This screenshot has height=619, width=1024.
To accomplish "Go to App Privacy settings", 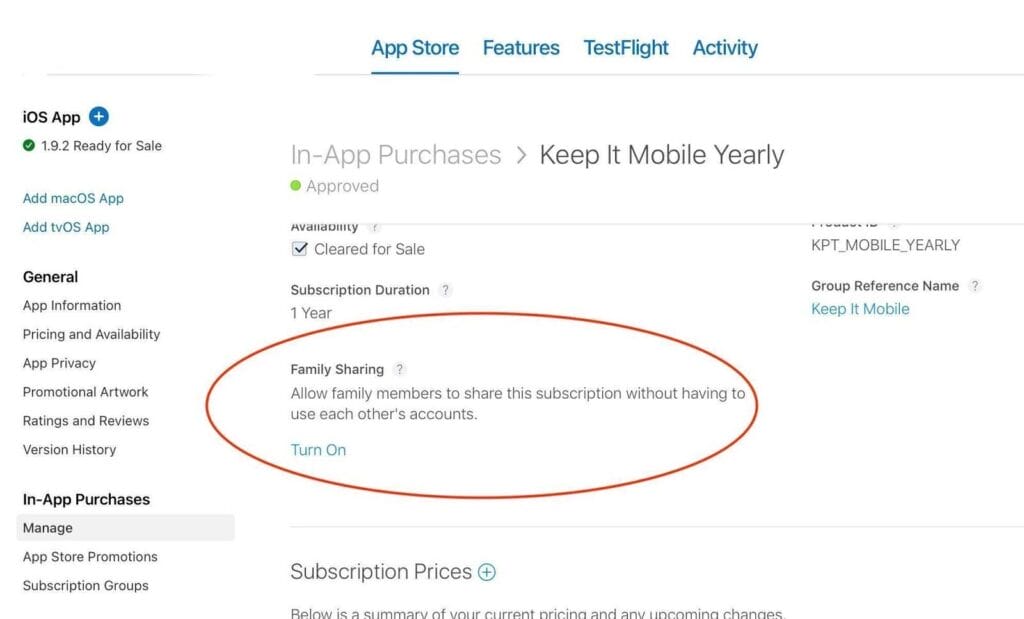I will (x=59, y=363).
